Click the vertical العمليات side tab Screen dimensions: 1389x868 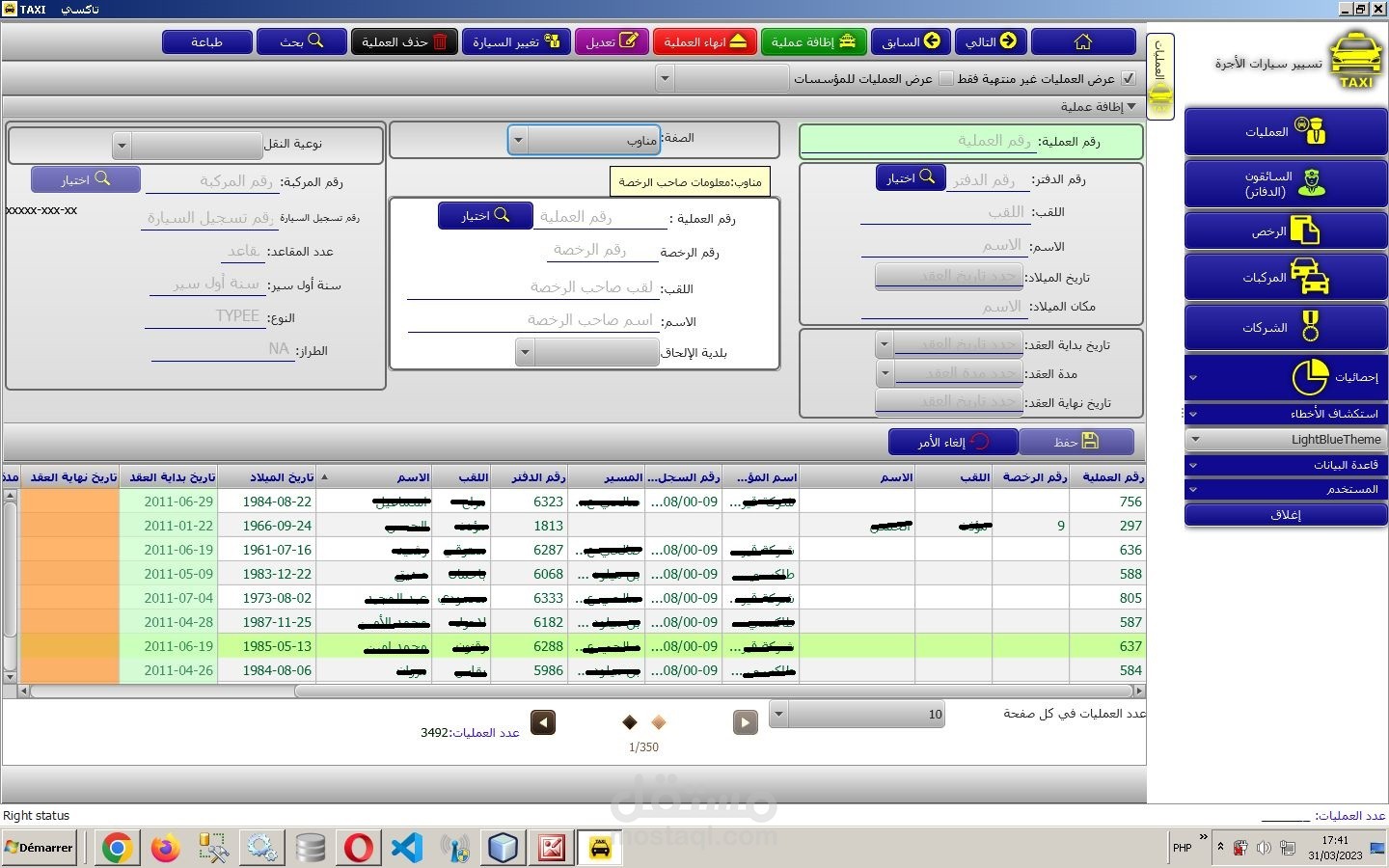pos(1159,75)
